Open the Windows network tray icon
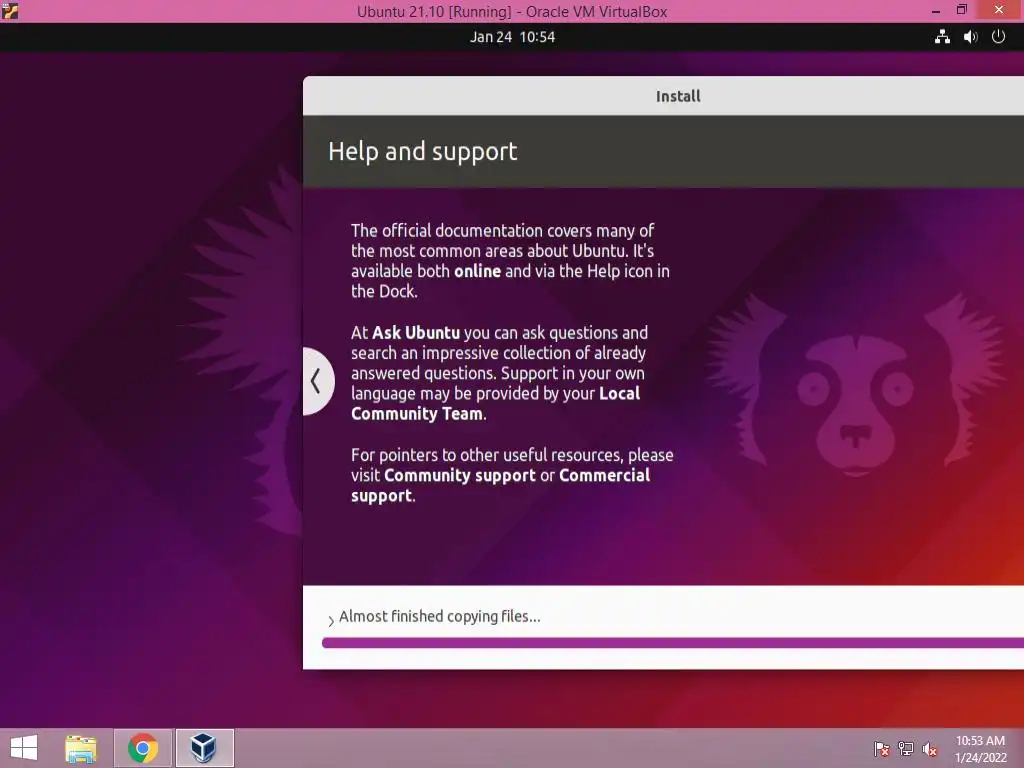This screenshot has width=1024, height=768. pyautogui.click(x=906, y=749)
